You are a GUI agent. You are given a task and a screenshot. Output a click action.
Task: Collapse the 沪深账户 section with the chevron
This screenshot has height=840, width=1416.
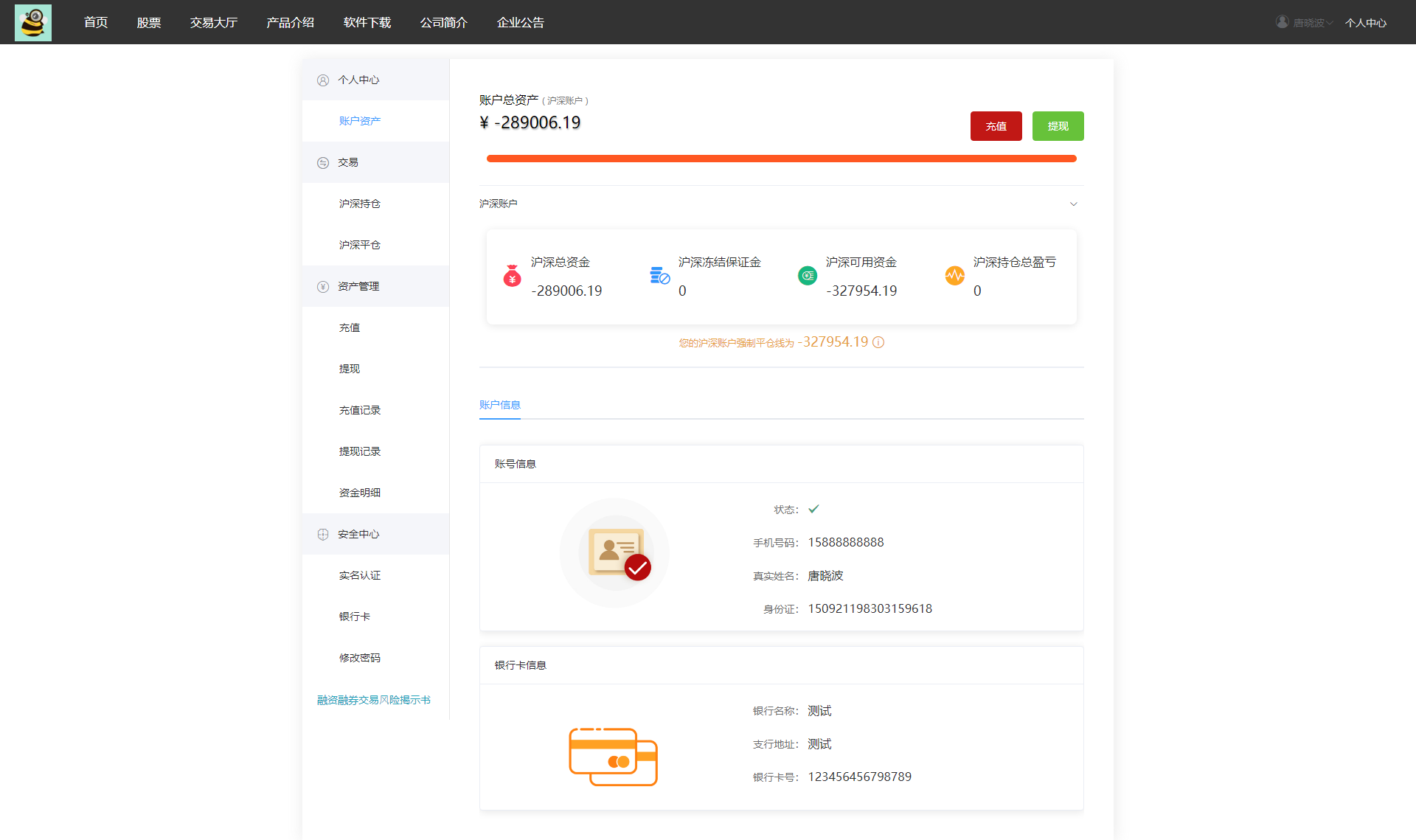coord(1074,204)
